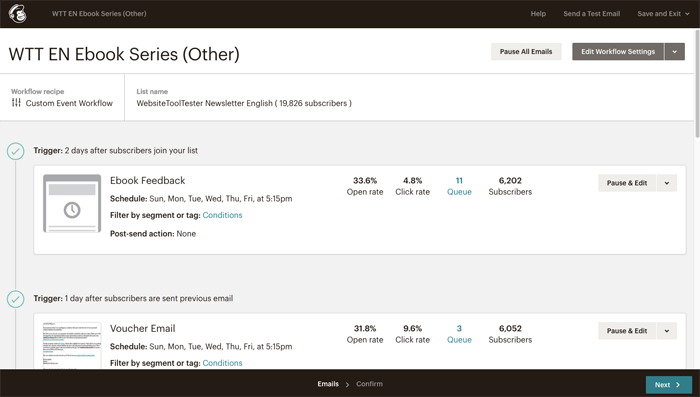Open Conditions link under Voucher Email
This screenshot has width=700, height=397.
coord(222,363)
